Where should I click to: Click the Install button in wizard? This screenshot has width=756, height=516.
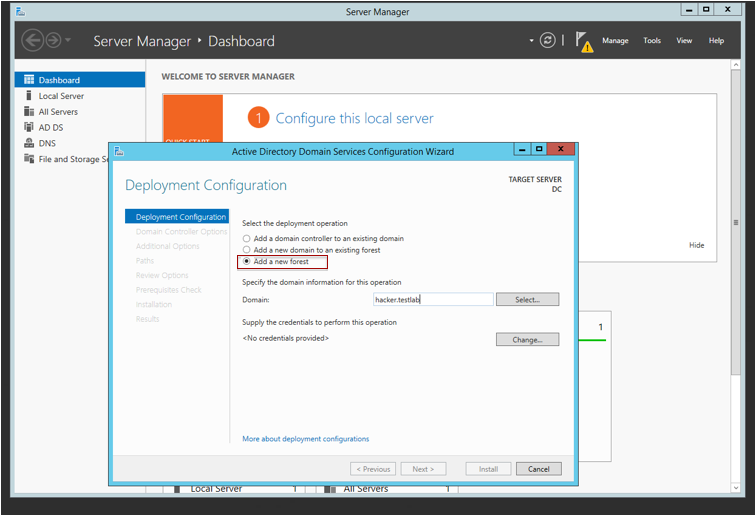[488, 469]
